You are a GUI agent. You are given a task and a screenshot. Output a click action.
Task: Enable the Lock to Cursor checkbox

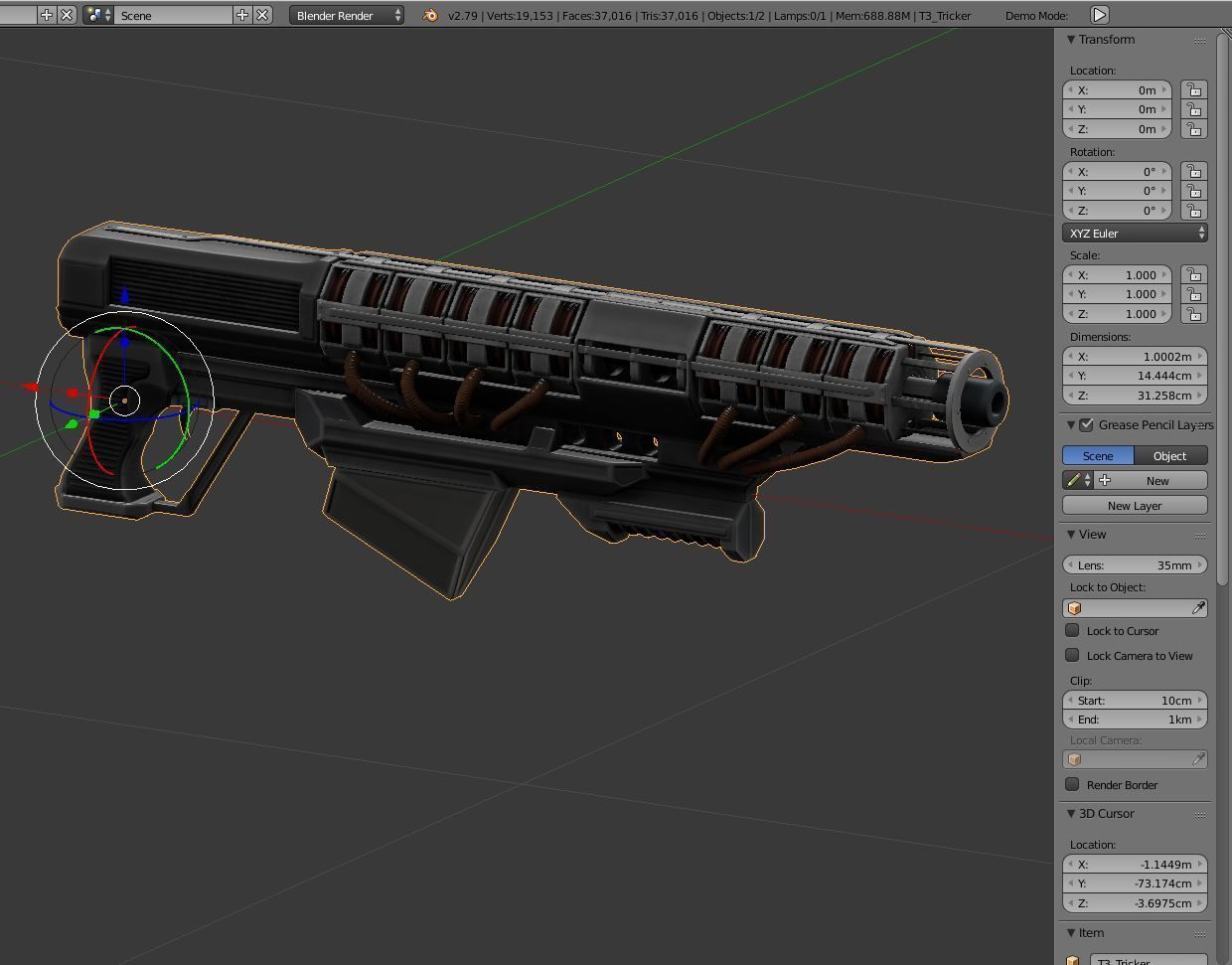[x=1072, y=630]
